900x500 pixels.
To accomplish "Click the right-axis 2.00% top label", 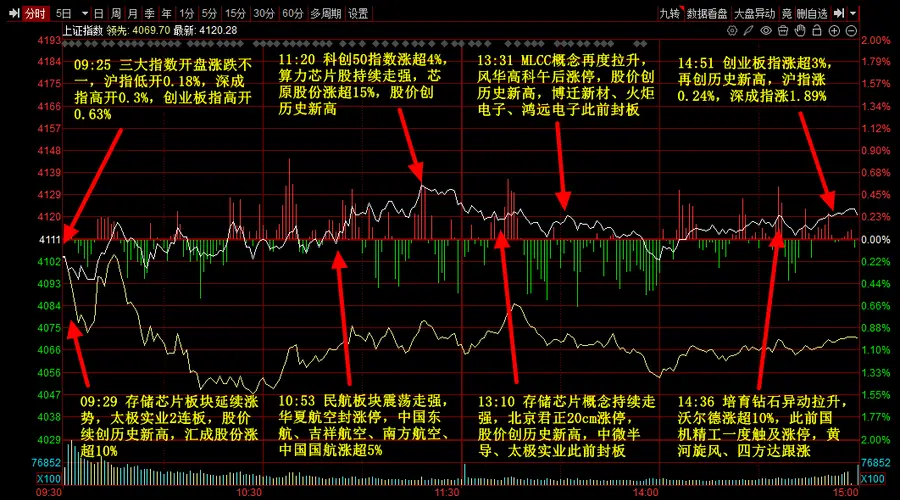I will pos(876,40).
